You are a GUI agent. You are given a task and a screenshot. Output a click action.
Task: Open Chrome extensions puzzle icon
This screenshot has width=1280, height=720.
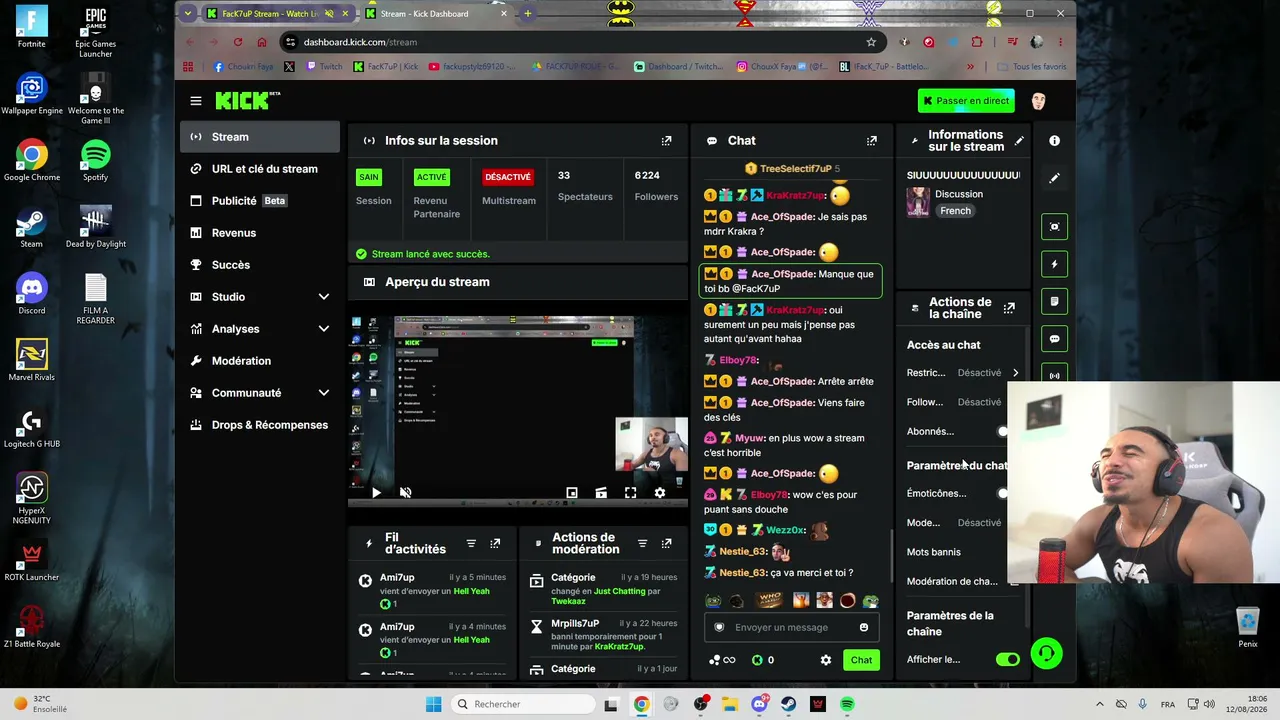(x=977, y=42)
